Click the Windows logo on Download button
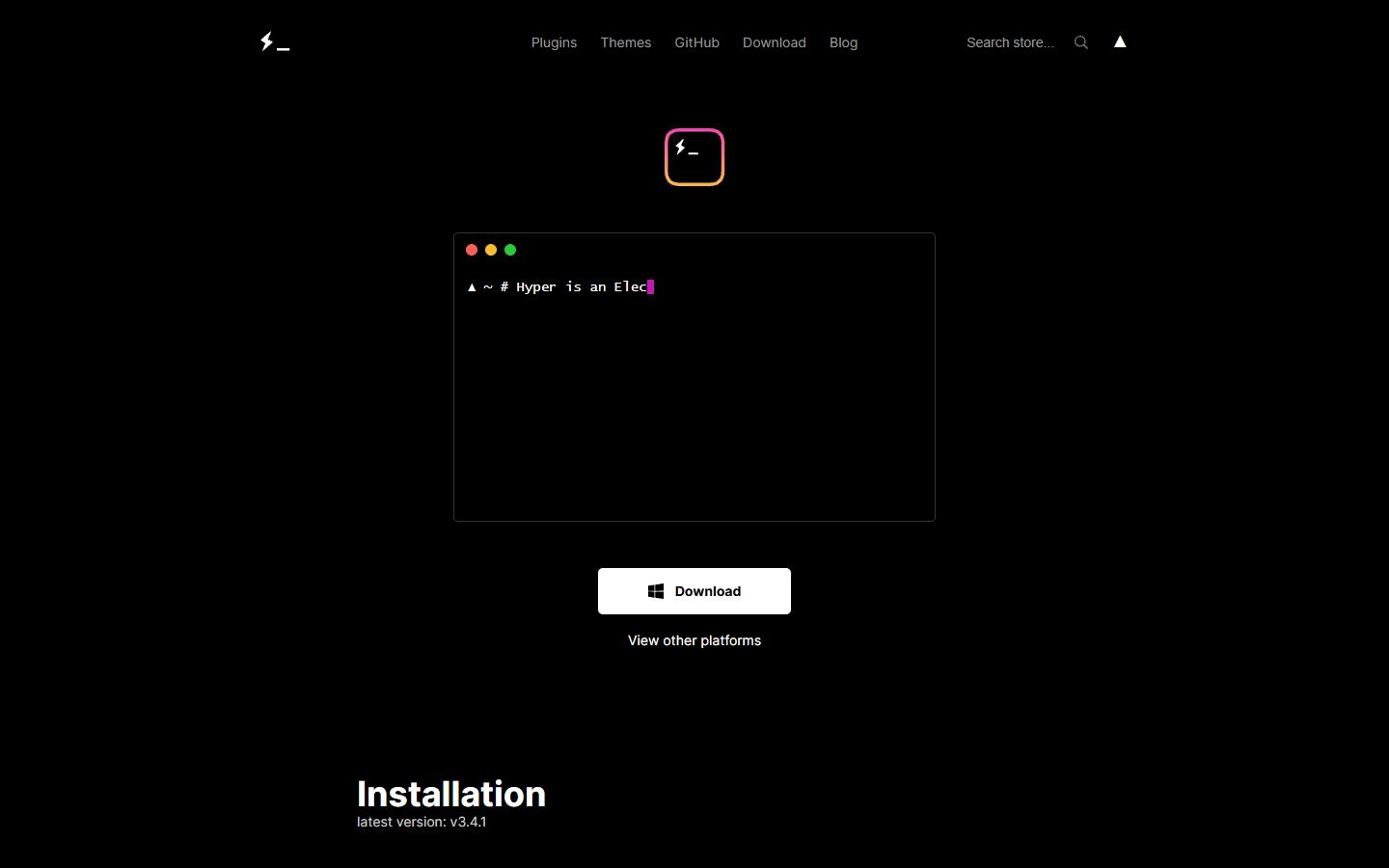The height and width of the screenshot is (868, 1389). pos(656,591)
